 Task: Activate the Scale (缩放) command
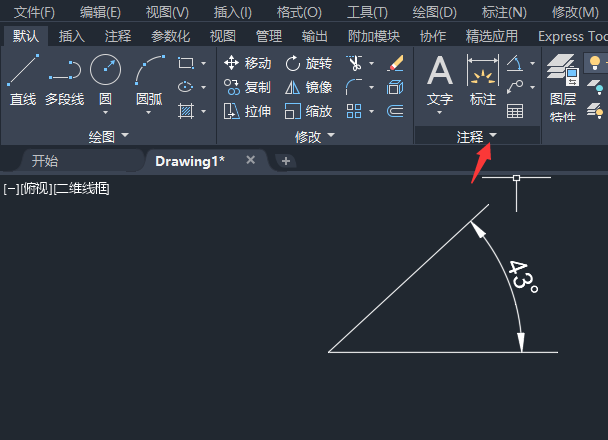(309, 112)
